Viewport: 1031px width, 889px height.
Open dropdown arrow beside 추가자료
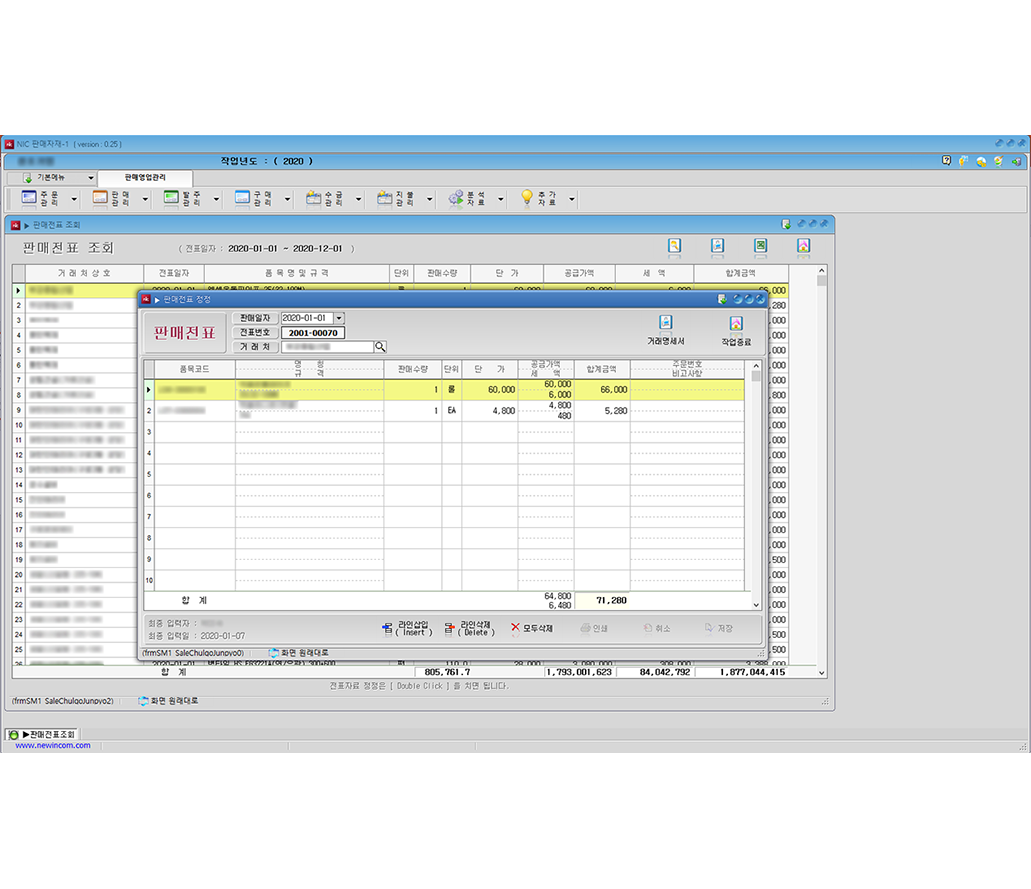click(572, 199)
